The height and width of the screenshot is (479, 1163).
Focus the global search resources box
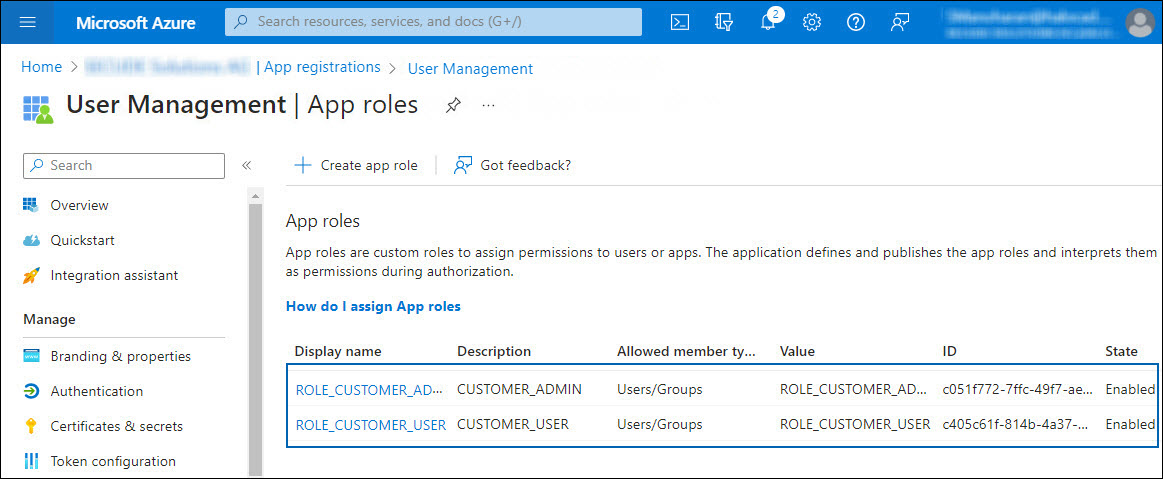tap(434, 21)
